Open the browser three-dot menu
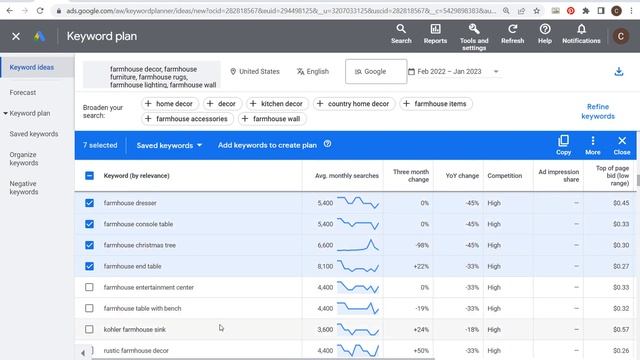640x360 pixels. tap(631, 11)
